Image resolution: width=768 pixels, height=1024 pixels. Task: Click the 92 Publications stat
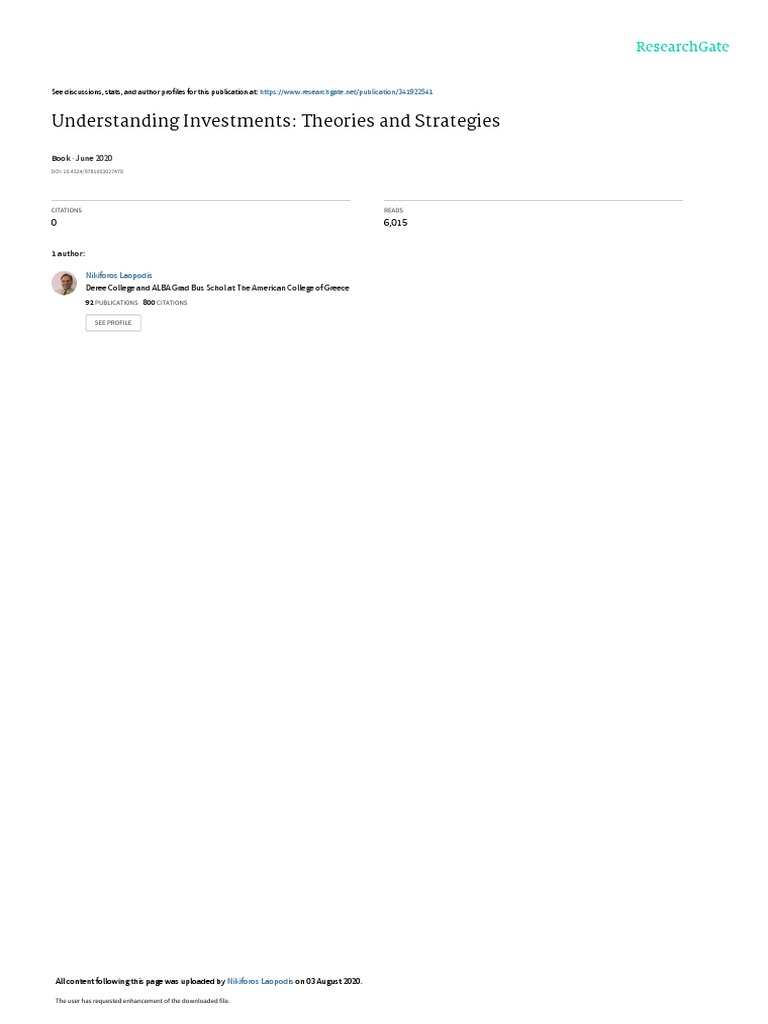[x=112, y=303]
